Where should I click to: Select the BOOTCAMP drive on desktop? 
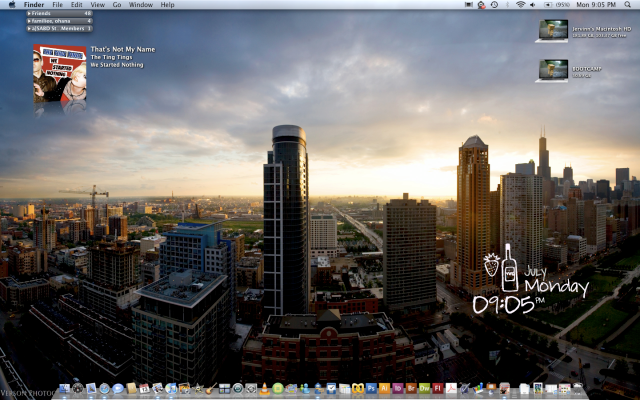tap(553, 70)
